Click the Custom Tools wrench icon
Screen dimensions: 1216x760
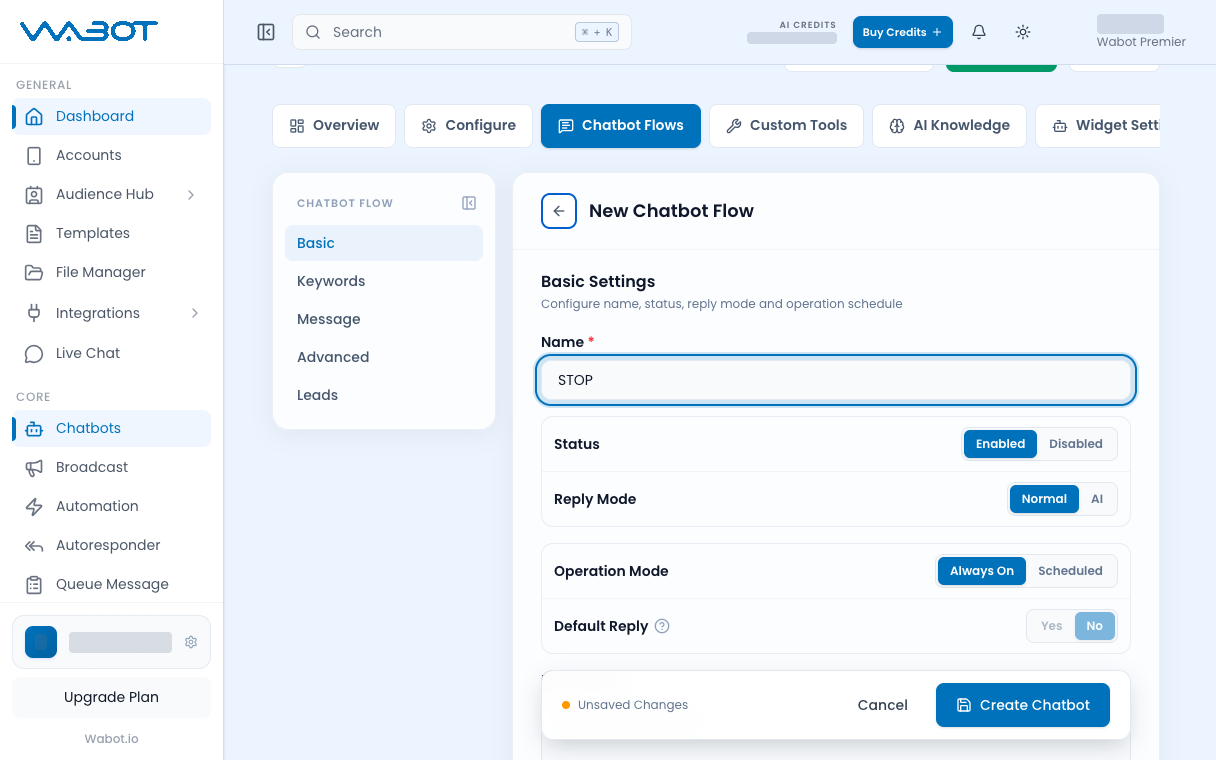coord(734,126)
